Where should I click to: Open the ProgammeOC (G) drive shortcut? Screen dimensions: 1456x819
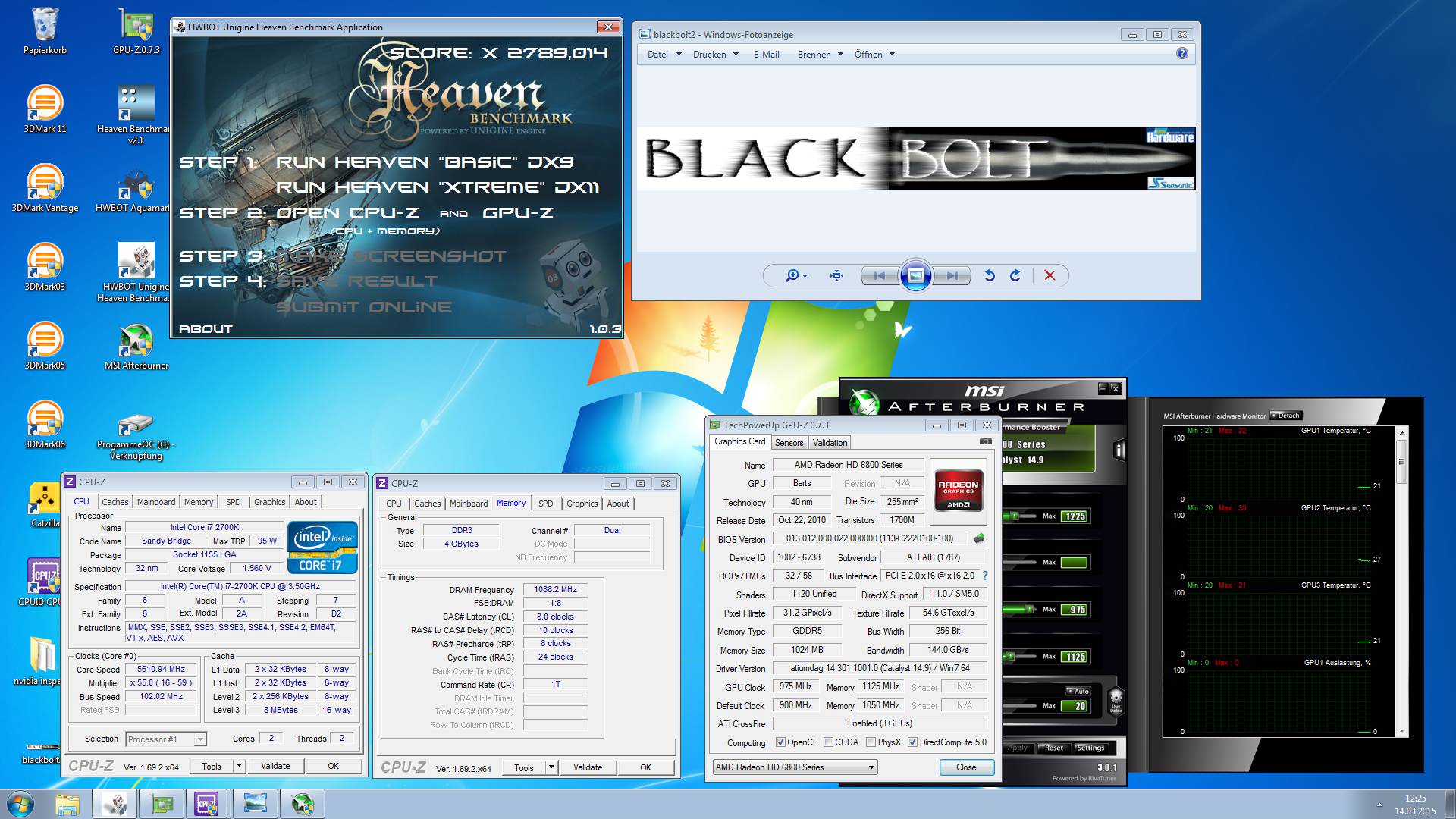pyautogui.click(x=136, y=436)
